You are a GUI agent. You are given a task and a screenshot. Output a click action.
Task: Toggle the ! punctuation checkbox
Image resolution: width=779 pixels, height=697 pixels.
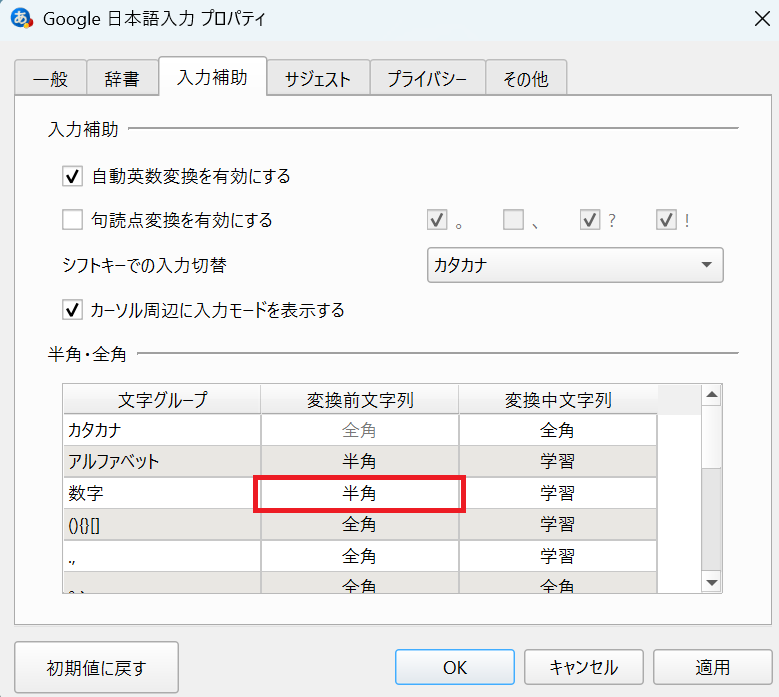click(666, 220)
